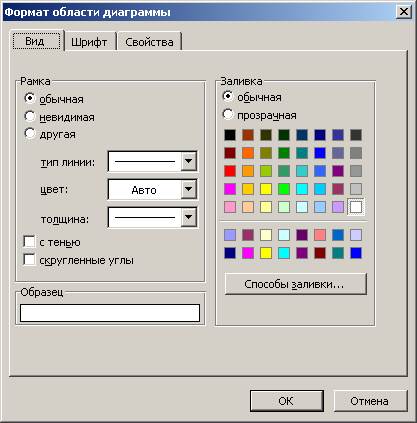Viewport: 417px width, 423px height.
Task: Open the 'Свойства' tab
Action: [x=149, y=42]
